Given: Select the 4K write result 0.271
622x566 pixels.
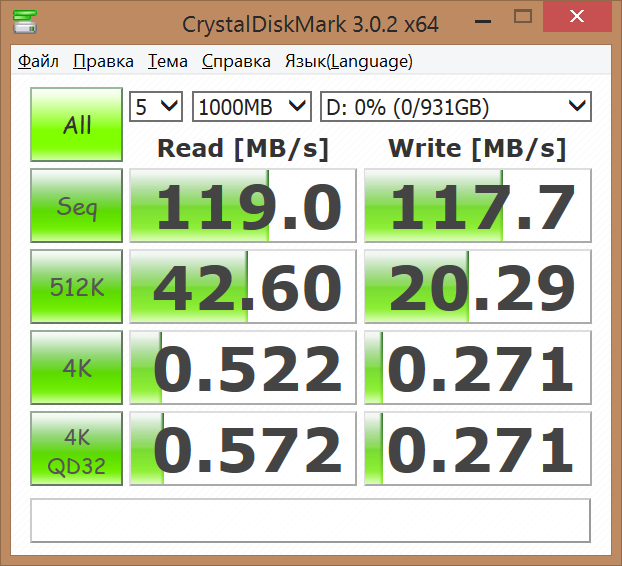Looking at the screenshot, I should coord(478,367).
